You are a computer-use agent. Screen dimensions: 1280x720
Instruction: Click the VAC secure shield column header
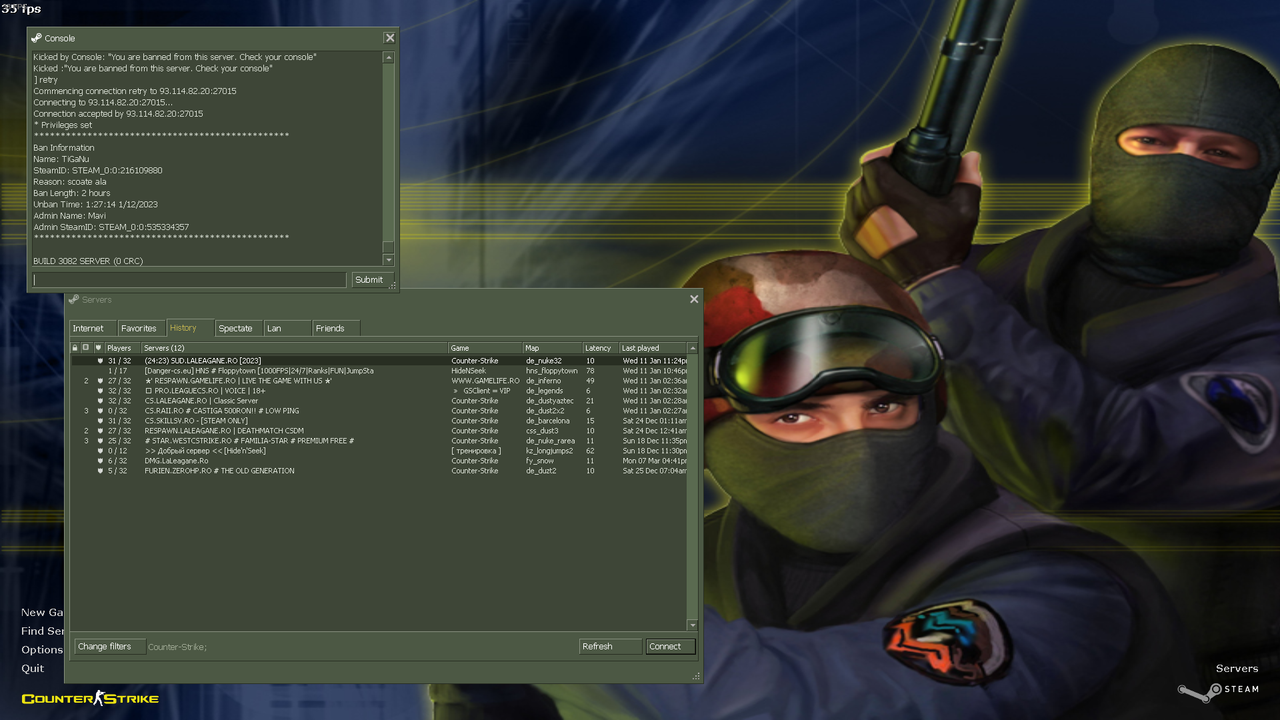[98, 348]
